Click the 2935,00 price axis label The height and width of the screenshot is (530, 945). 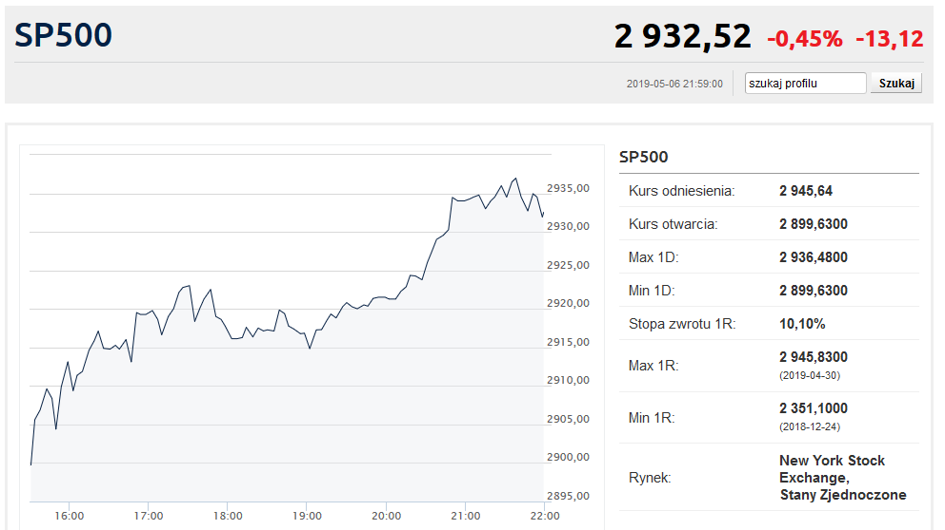pyautogui.click(x=568, y=188)
